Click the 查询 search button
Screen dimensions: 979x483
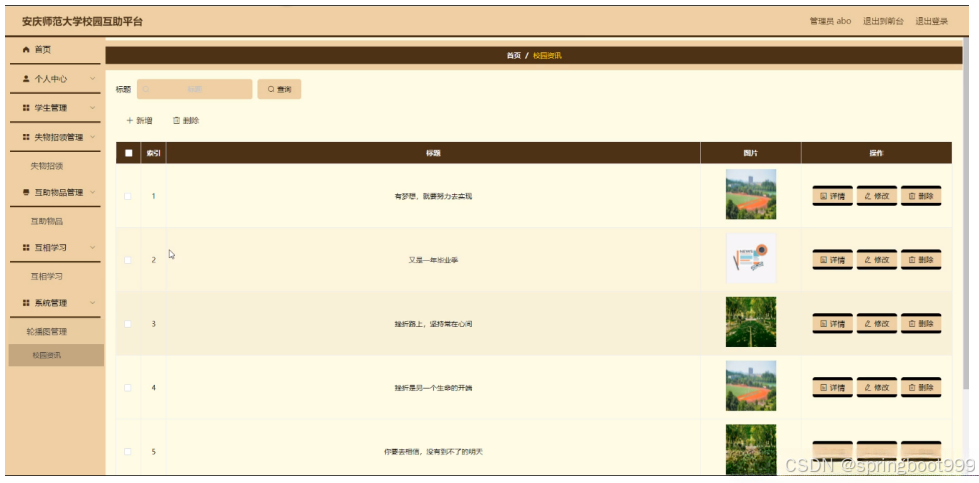pyautogui.click(x=279, y=89)
